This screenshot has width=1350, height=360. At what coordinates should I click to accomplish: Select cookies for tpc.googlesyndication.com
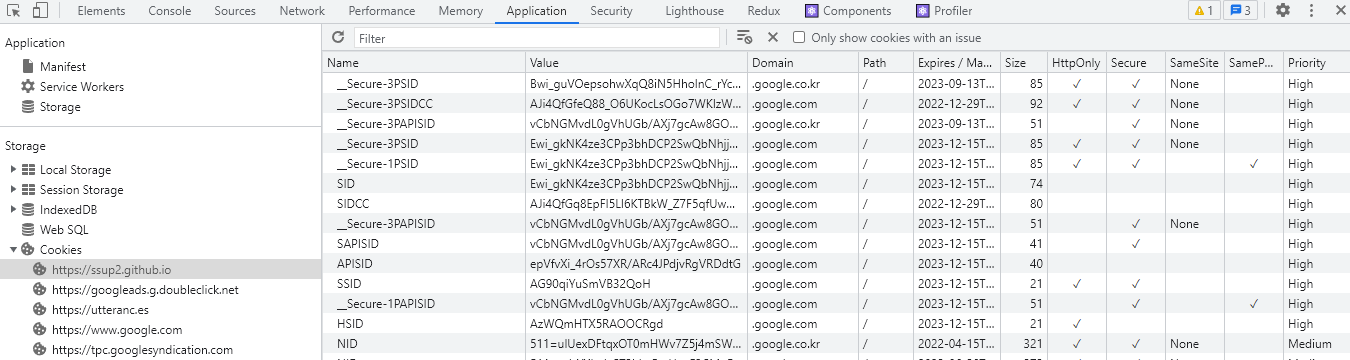click(142, 350)
